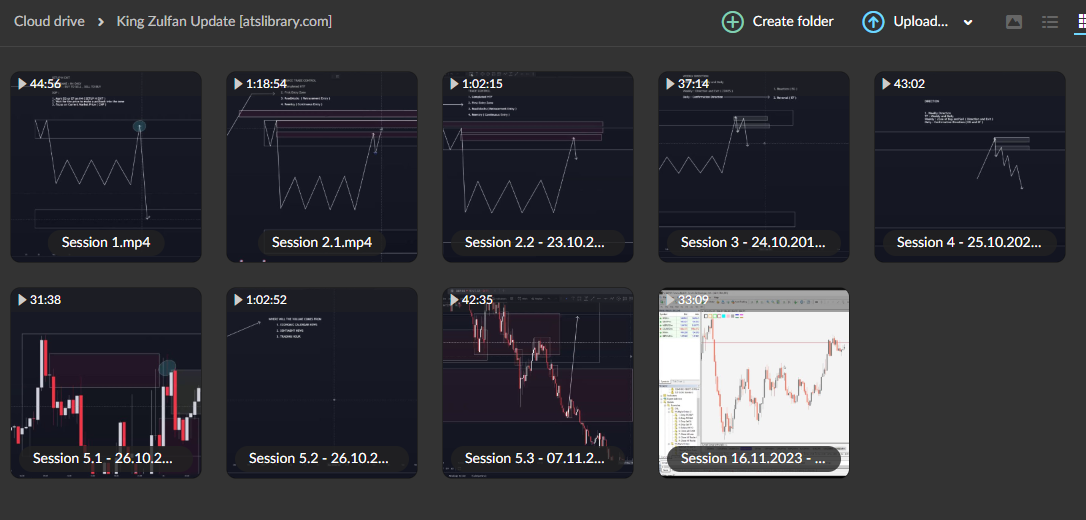The image size is (1086, 520).
Task: Click the Create folder plus icon
Action: (733, 22)
